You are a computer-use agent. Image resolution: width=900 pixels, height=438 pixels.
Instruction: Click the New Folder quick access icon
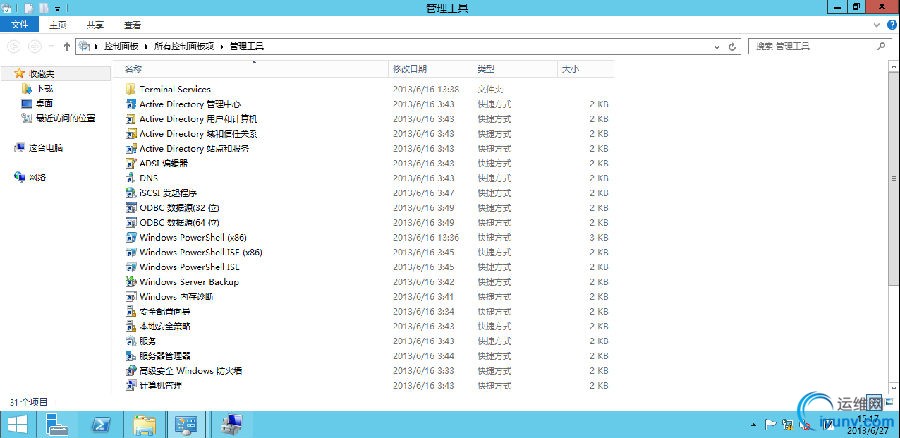pos(44,8)
